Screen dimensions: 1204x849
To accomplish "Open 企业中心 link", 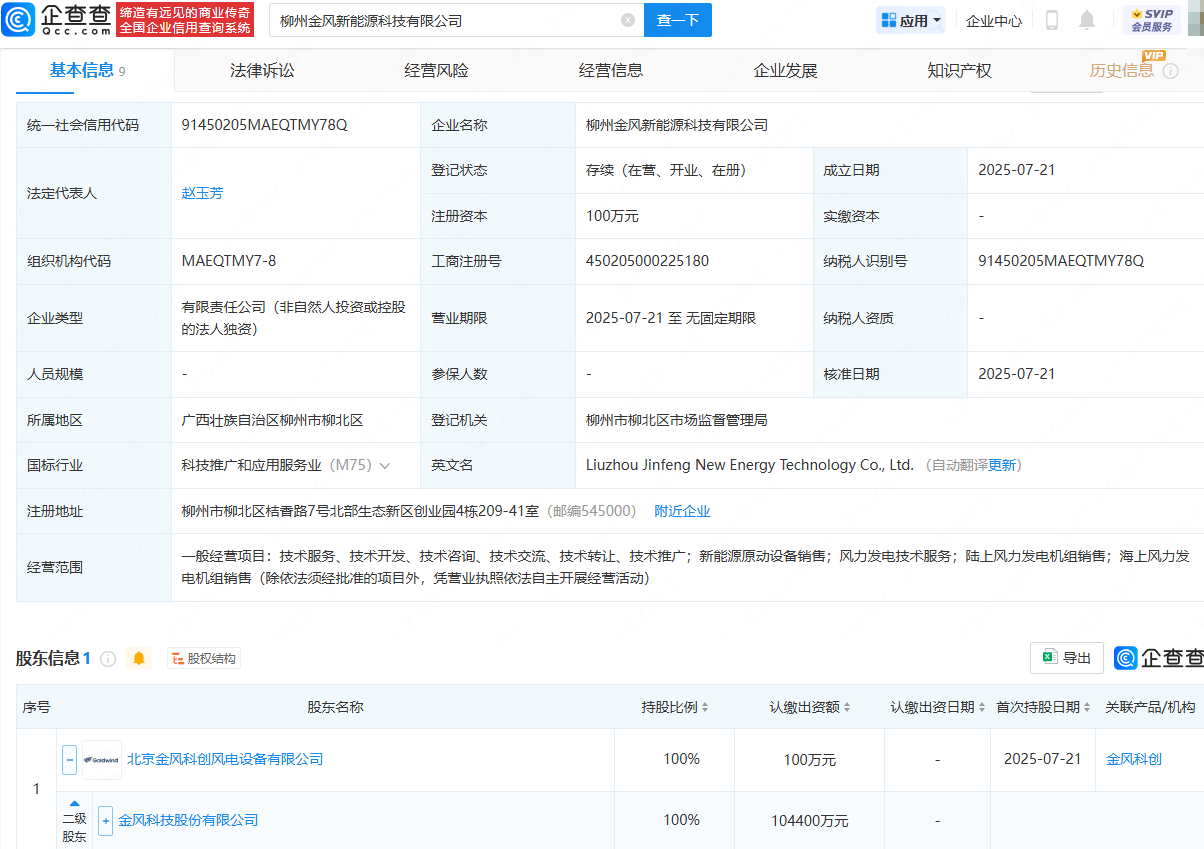I will [x=994, y=20].
